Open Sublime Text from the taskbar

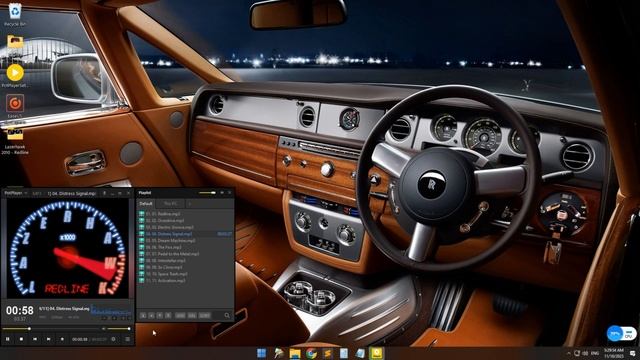tap(327, 353)
